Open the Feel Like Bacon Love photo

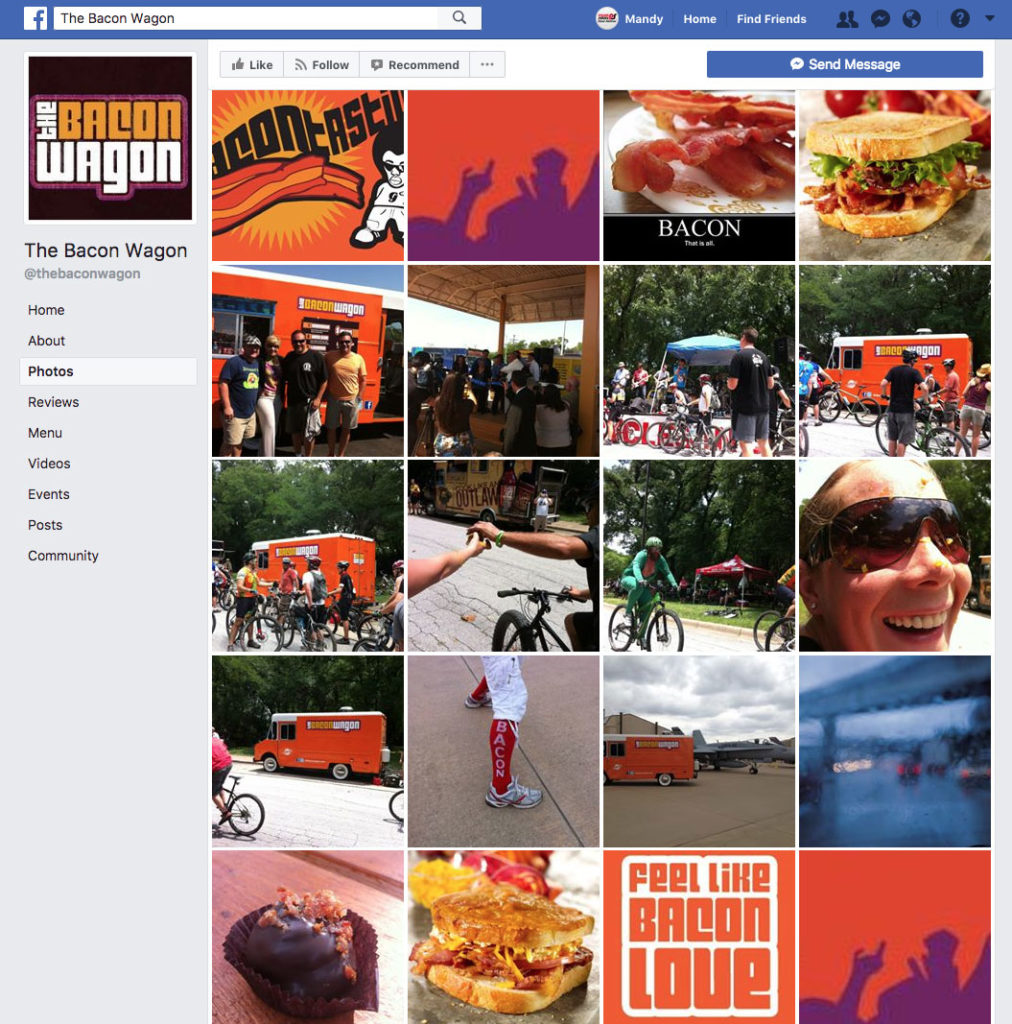699,936
